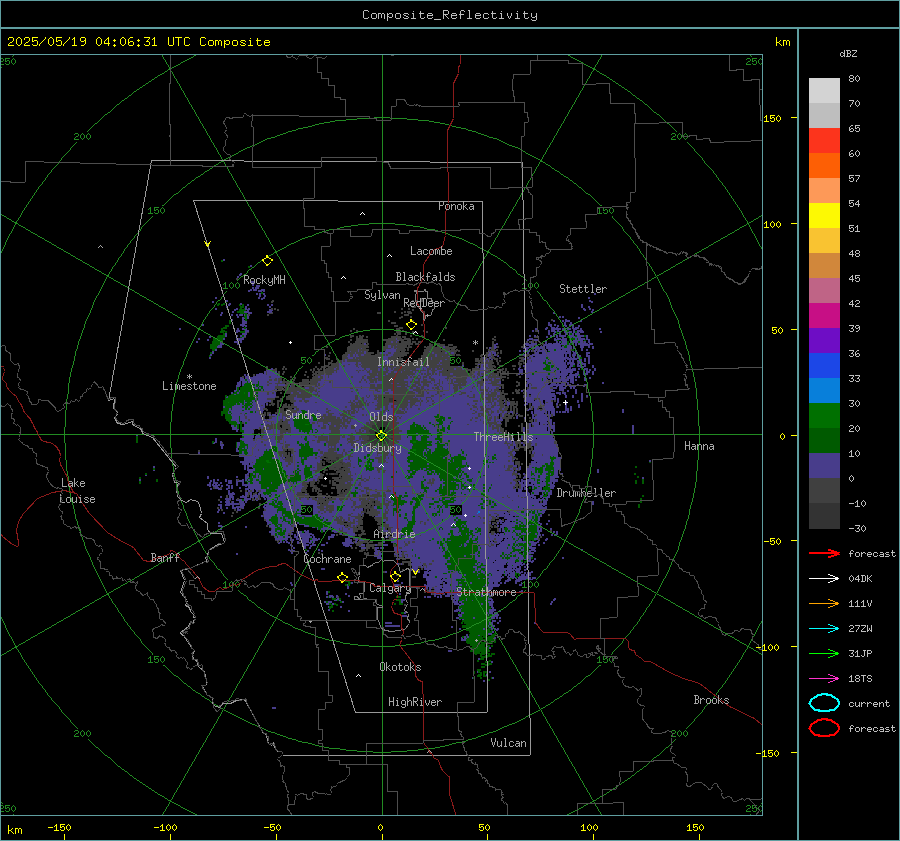Click the green 31JP arrow in legend

tap(824, 653)
